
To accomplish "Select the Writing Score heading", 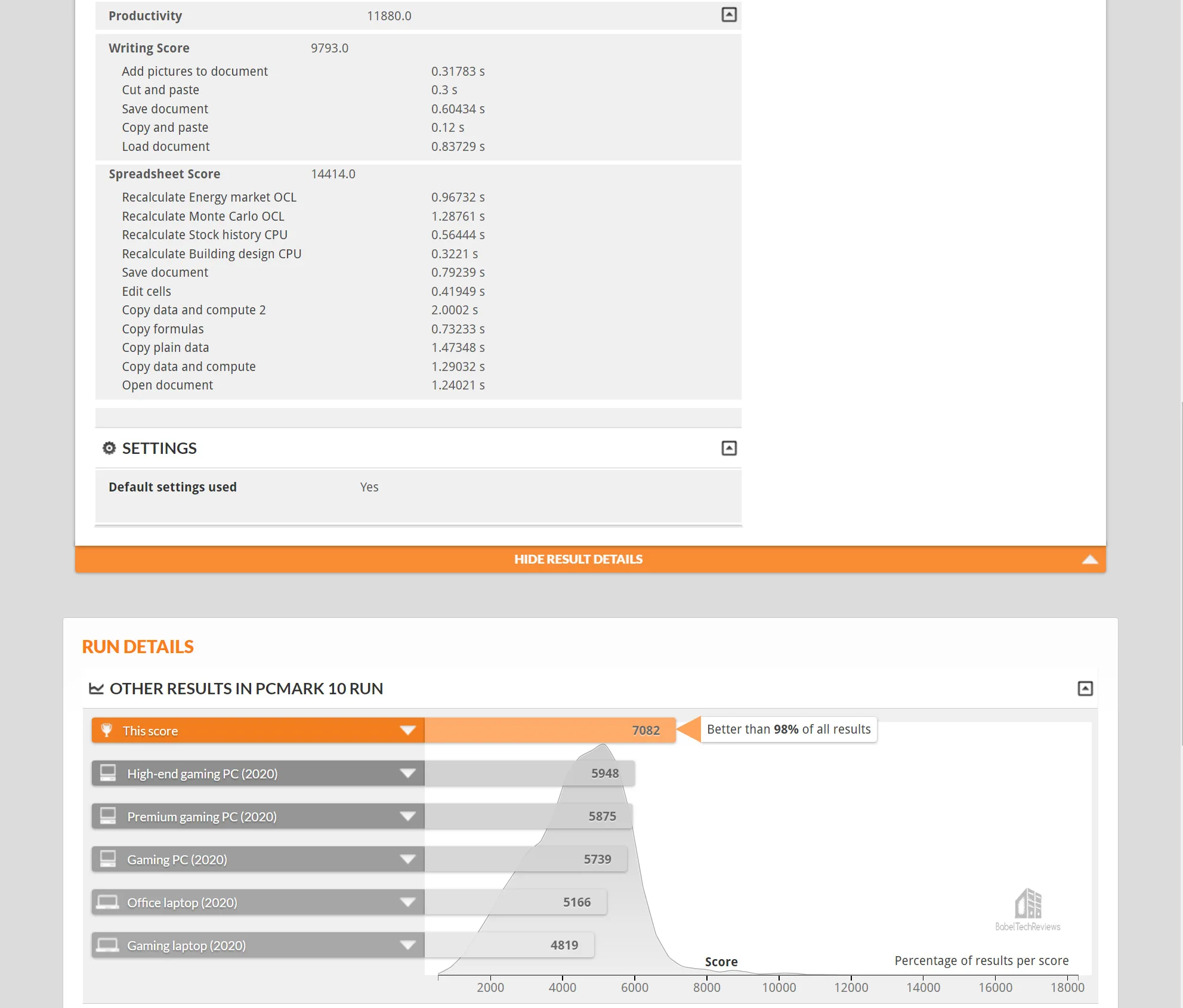I will point(149,48).
